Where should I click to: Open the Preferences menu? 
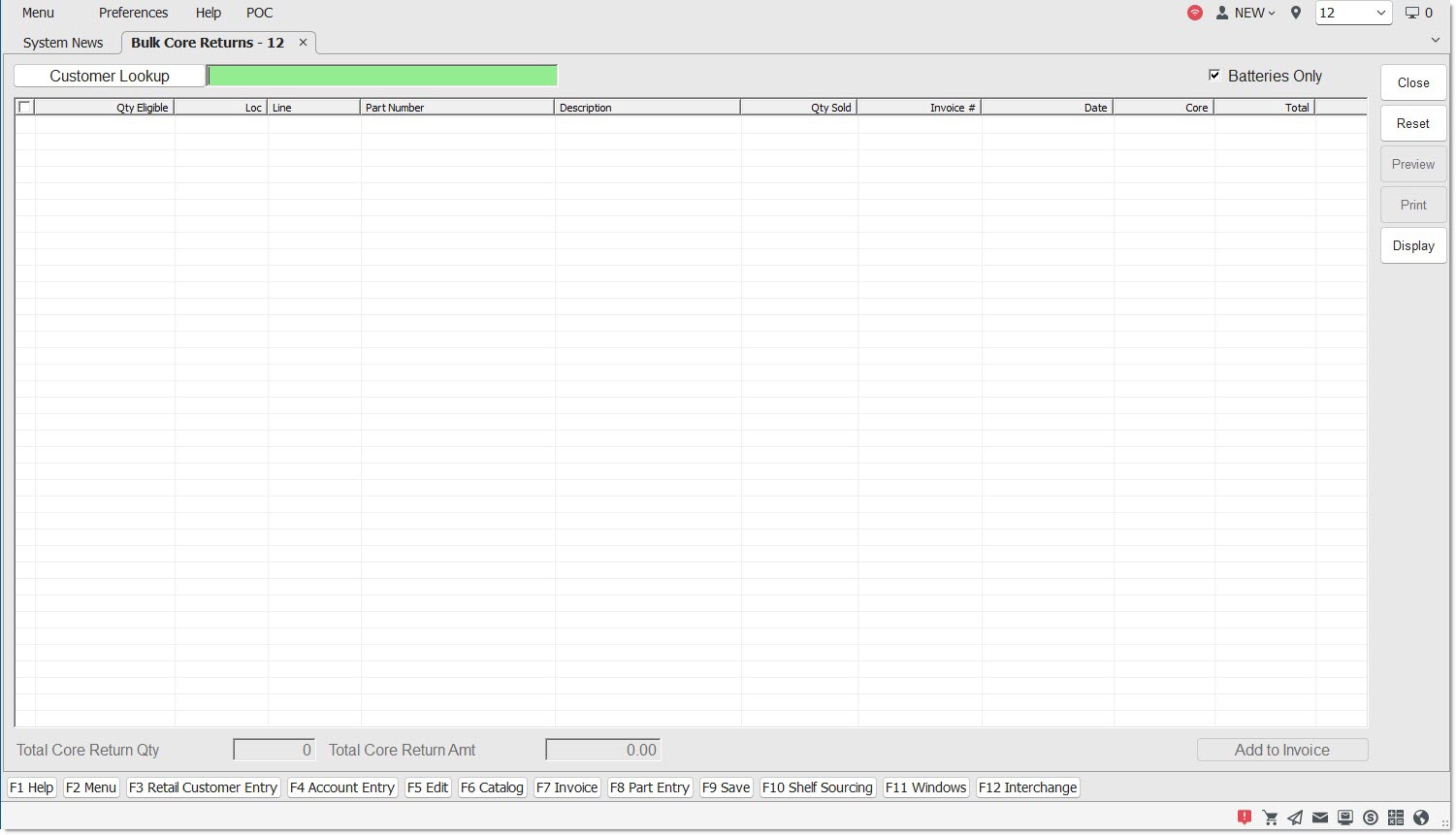point(133,13)
